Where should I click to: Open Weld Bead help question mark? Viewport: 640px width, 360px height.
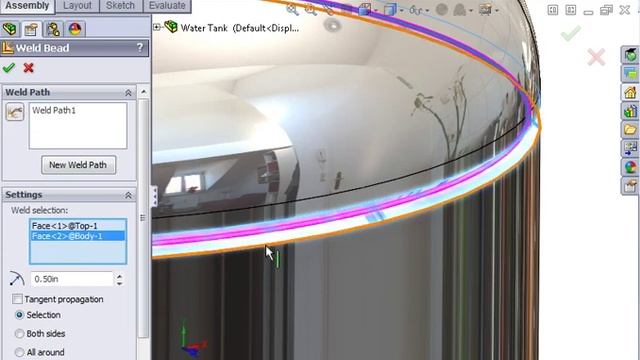tap(140, 48)
